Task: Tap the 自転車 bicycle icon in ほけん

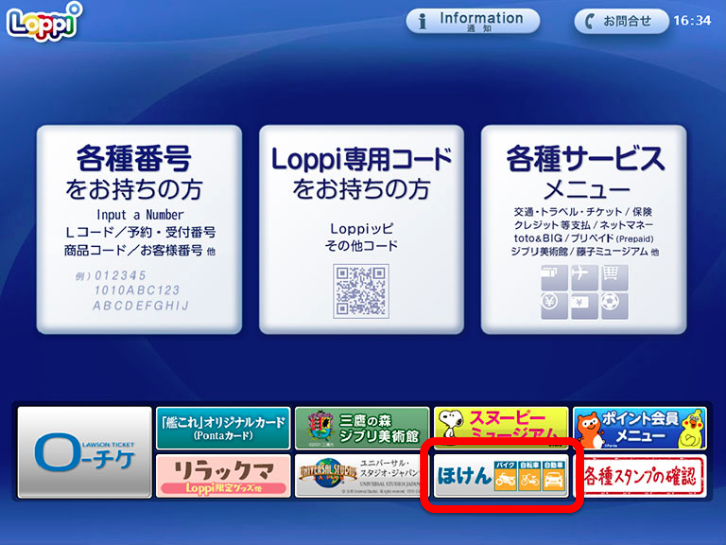Action: [x=529, y=476]
